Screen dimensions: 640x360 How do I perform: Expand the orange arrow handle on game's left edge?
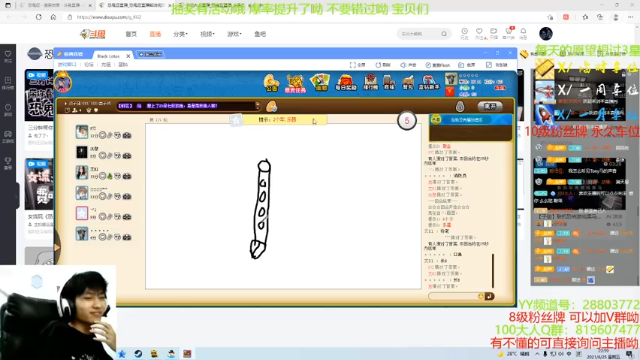coord(57,247)
